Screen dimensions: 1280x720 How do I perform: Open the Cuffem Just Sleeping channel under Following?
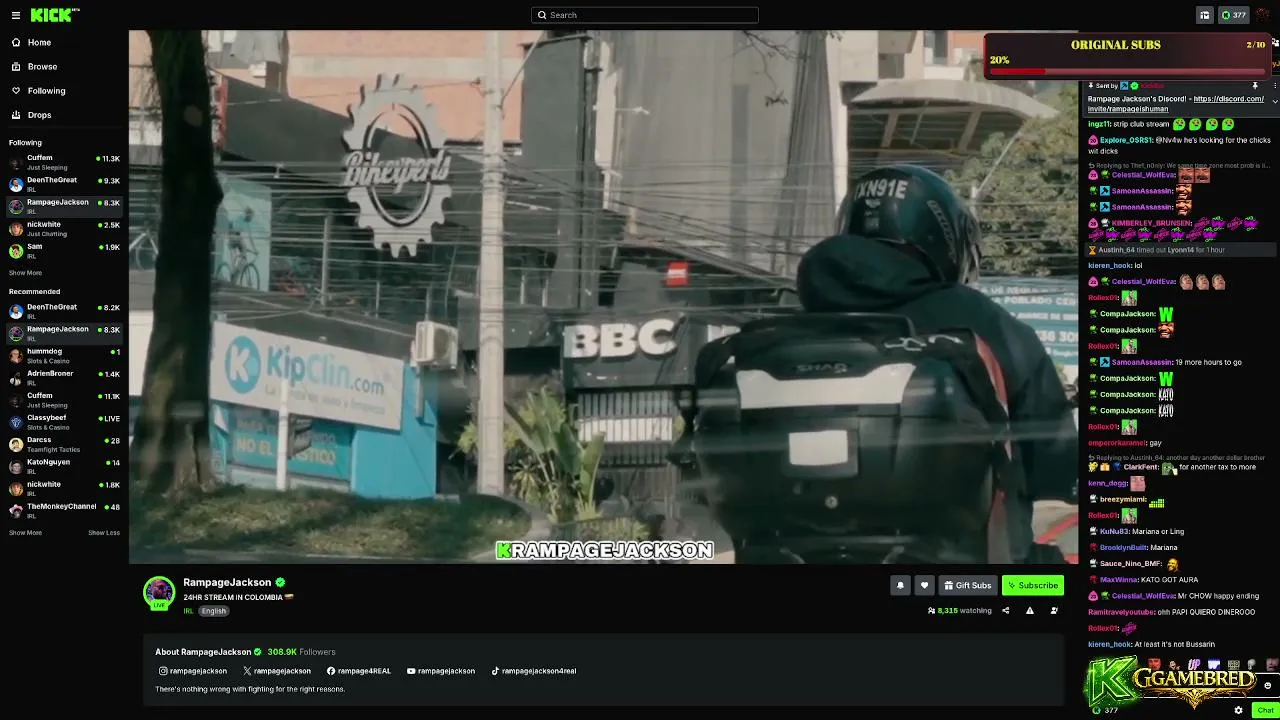[x=64, y=162]
